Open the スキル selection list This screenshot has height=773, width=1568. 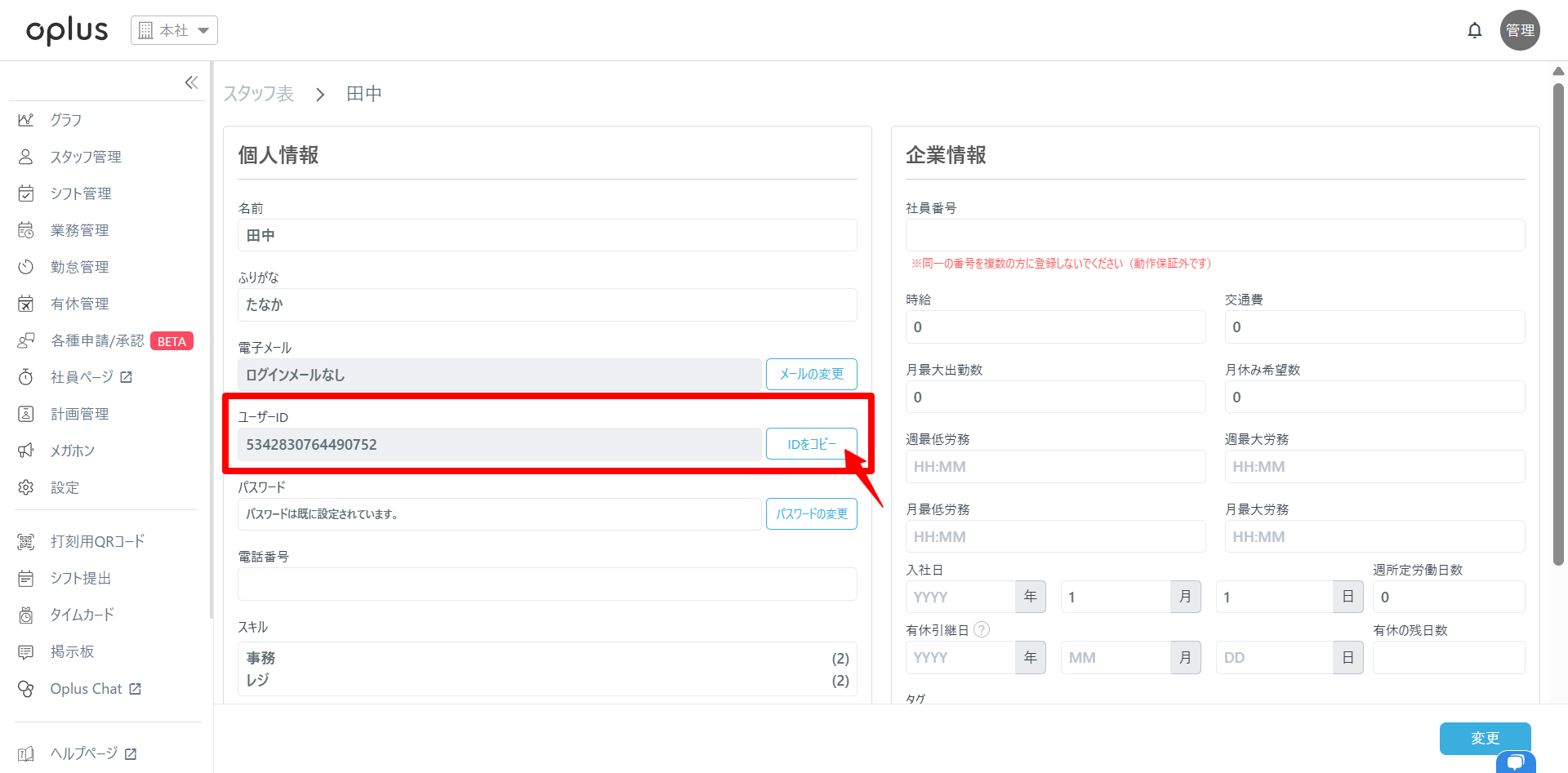[547, 669]
